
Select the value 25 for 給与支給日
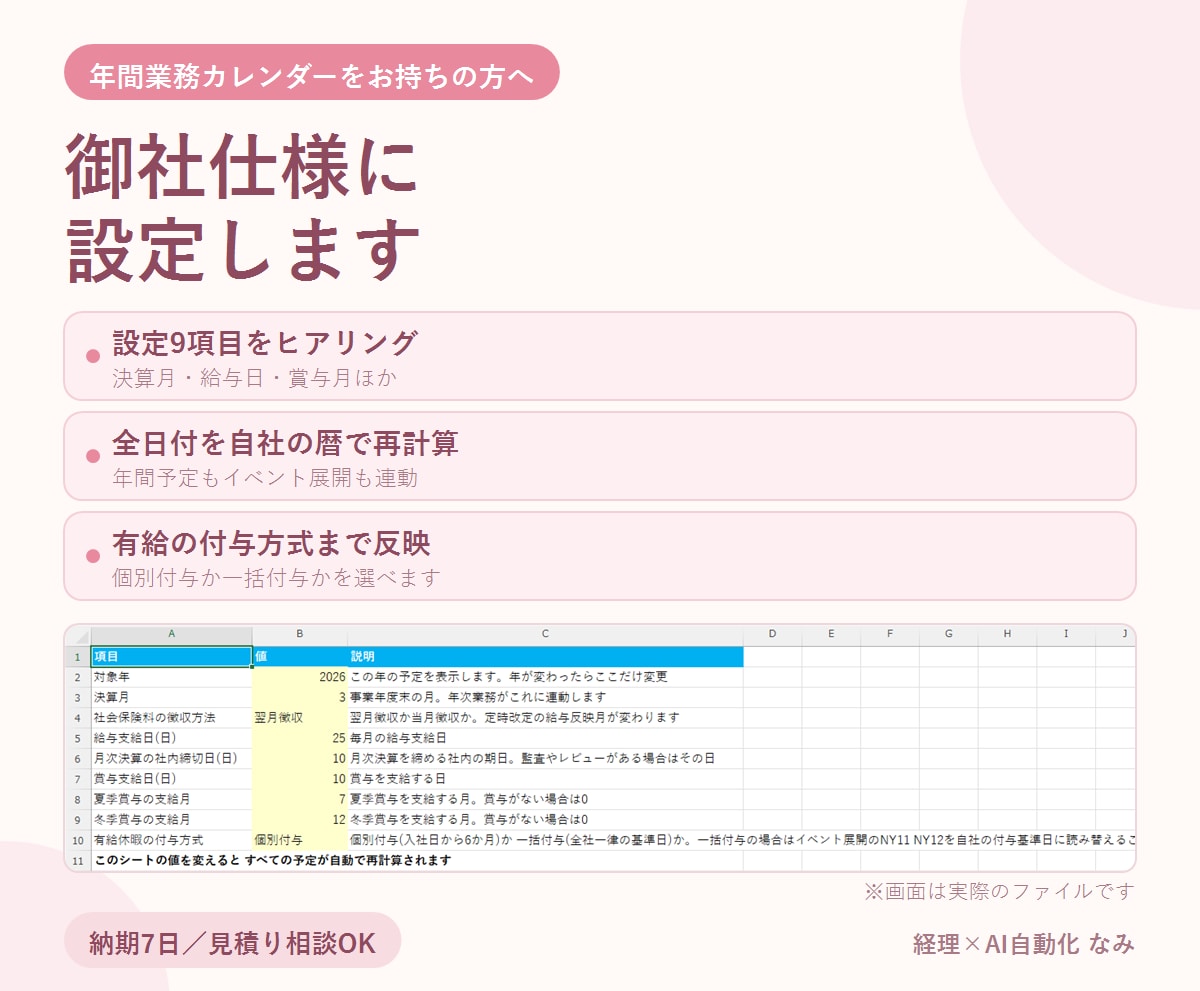300,738
